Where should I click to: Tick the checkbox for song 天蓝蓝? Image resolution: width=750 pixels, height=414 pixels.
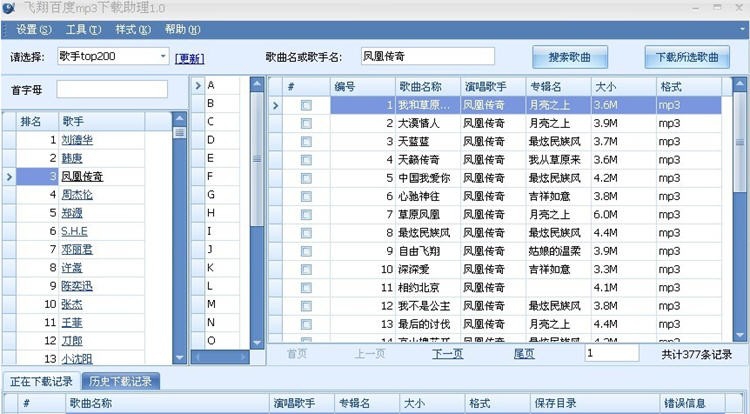tap(306, 142)
